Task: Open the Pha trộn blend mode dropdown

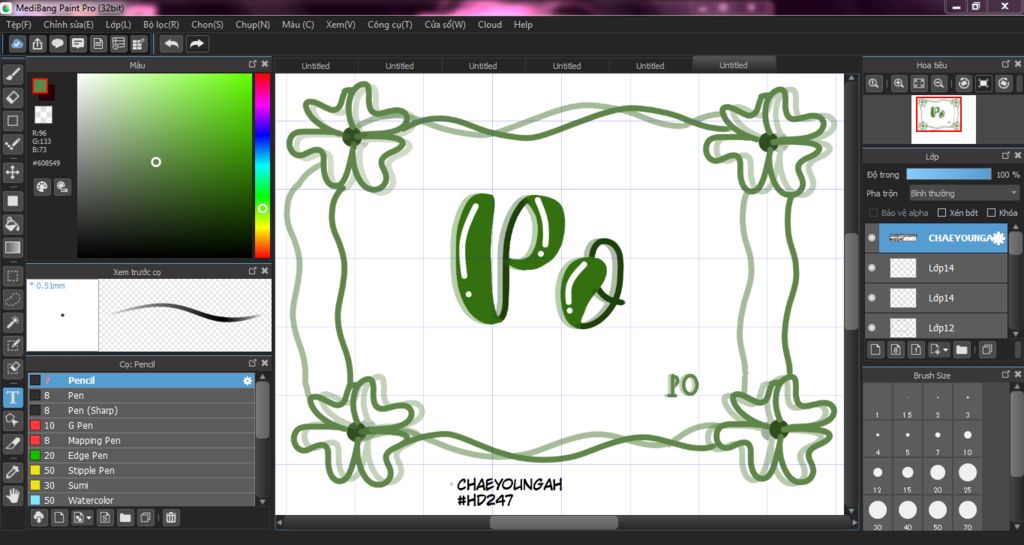Action: (x=963, y=193)
